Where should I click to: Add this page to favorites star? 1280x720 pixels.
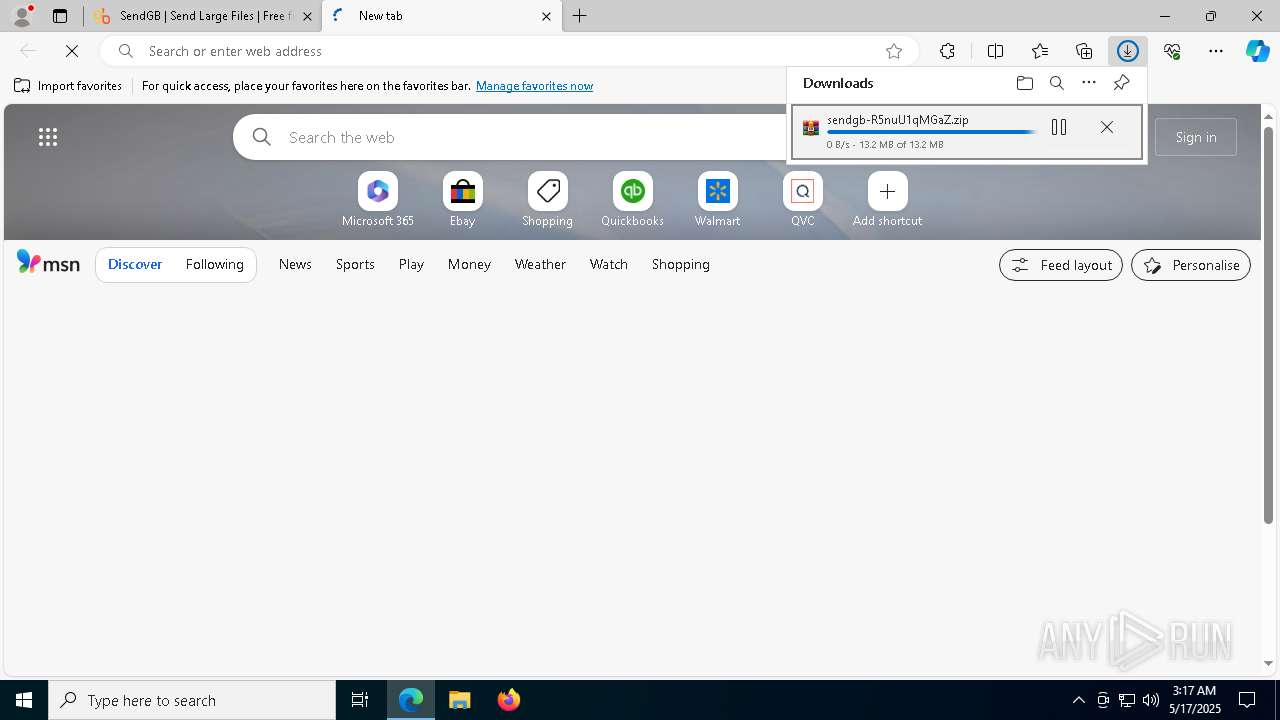point(894,51)
